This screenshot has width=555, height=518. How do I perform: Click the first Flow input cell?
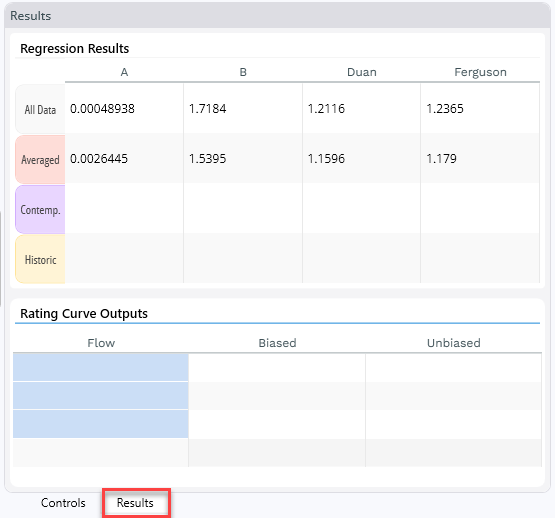[101, 367]
